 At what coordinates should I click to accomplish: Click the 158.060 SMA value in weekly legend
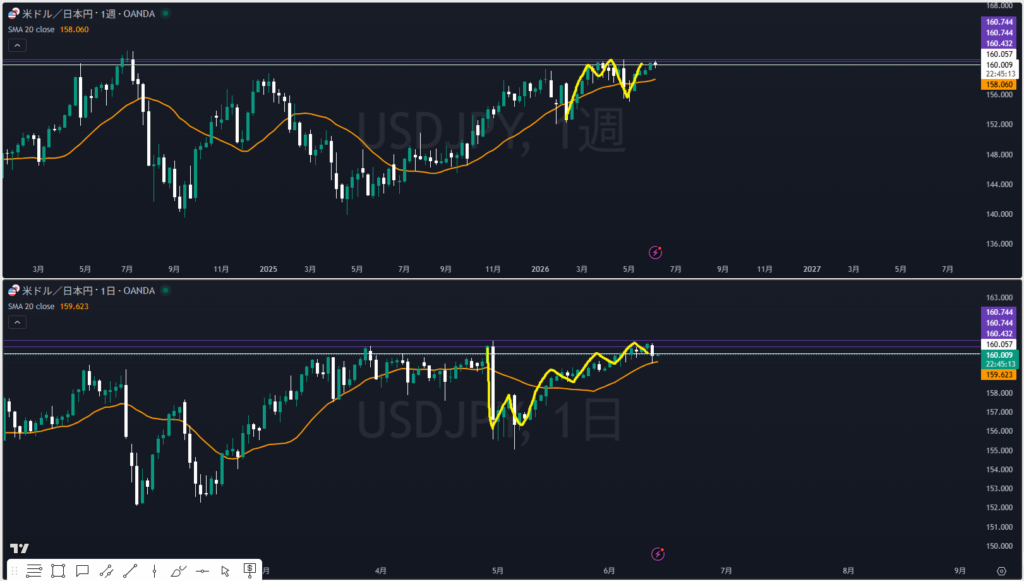point(74,29)
